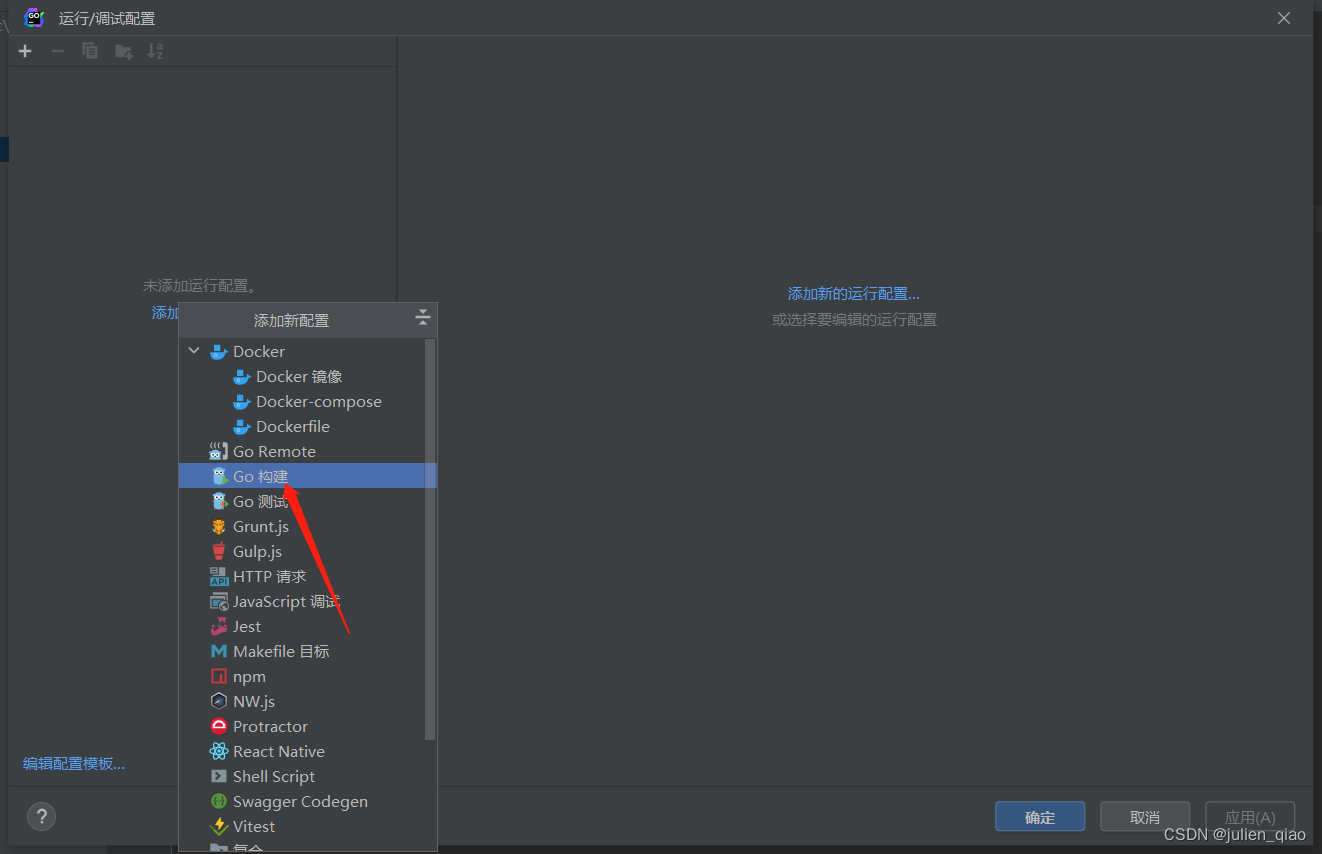Click the add configuration plus icon
Image resolution: width=1322 pixels, height=854 pixels.
click(x=25, y=51)
